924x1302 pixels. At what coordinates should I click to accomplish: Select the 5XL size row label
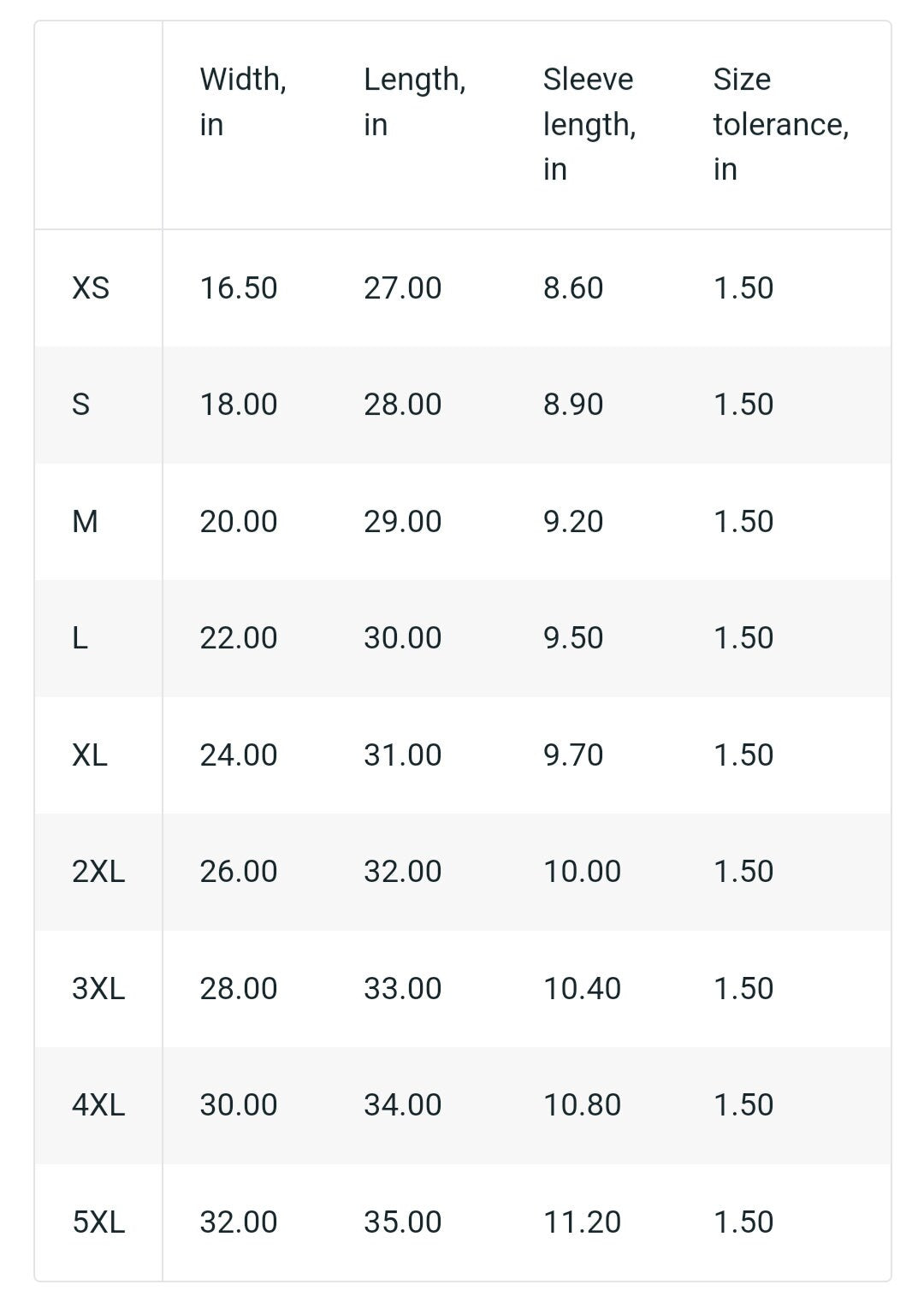[98, 1222]
